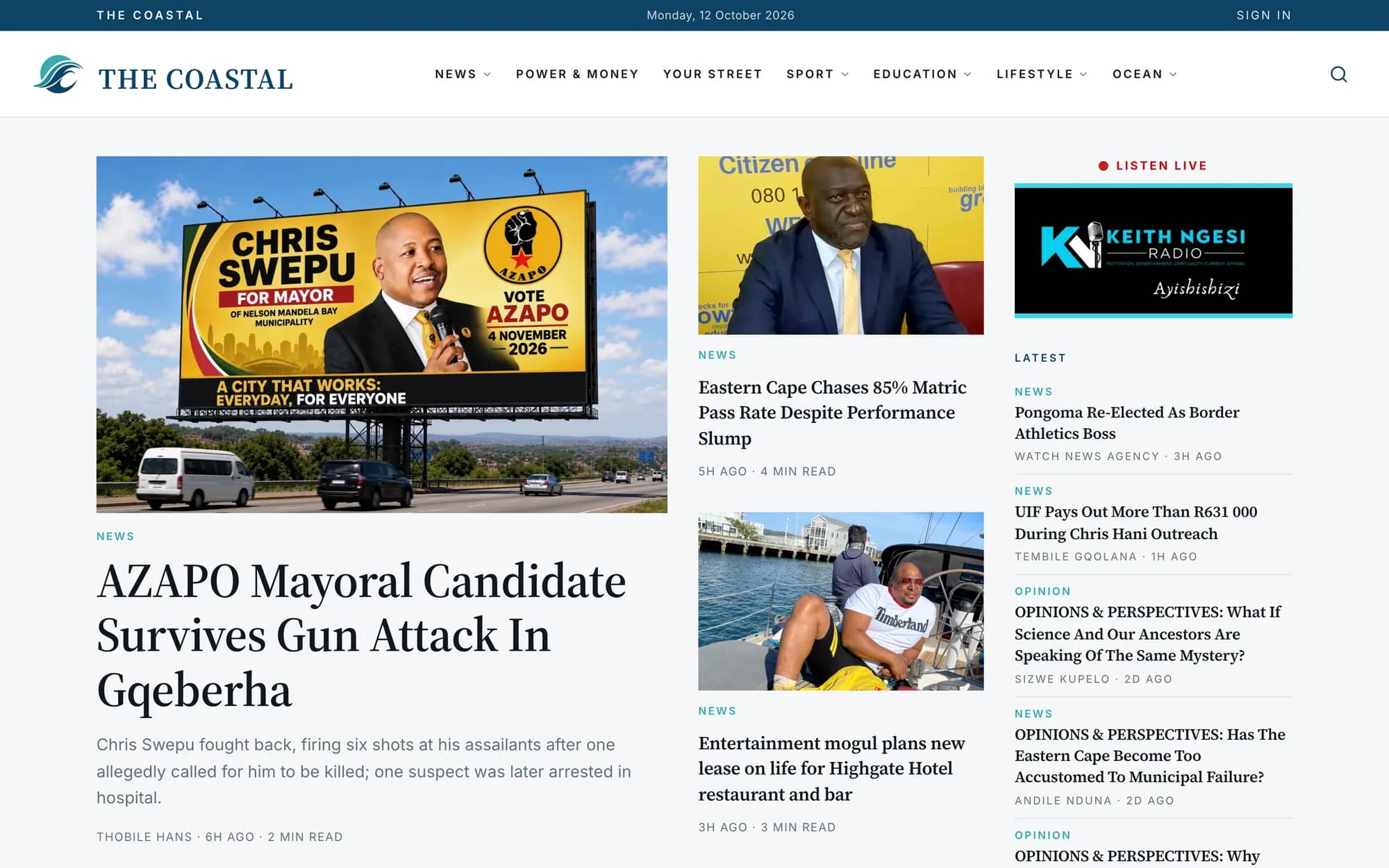Go to the Lifestyle menu item

click(x=1035, y=74)
